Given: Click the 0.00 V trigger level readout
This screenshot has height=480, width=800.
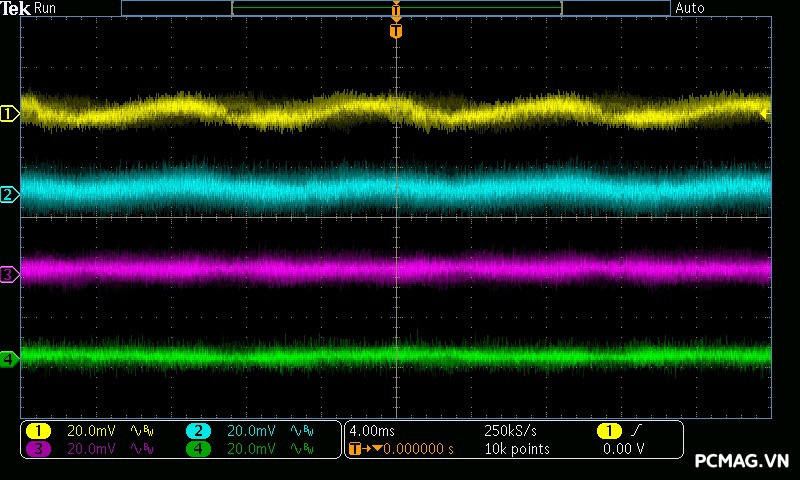Looking at the screenshot, I should (623, 449).
